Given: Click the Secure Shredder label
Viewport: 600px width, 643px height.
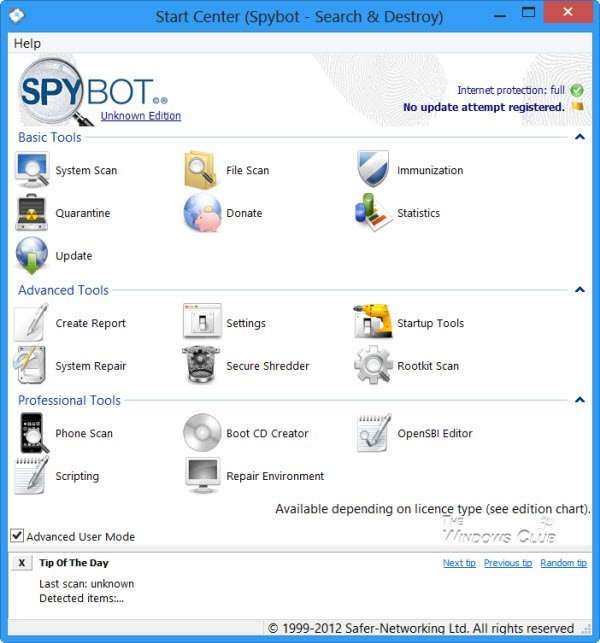Looking at the screenshot, I should point(268,366).
